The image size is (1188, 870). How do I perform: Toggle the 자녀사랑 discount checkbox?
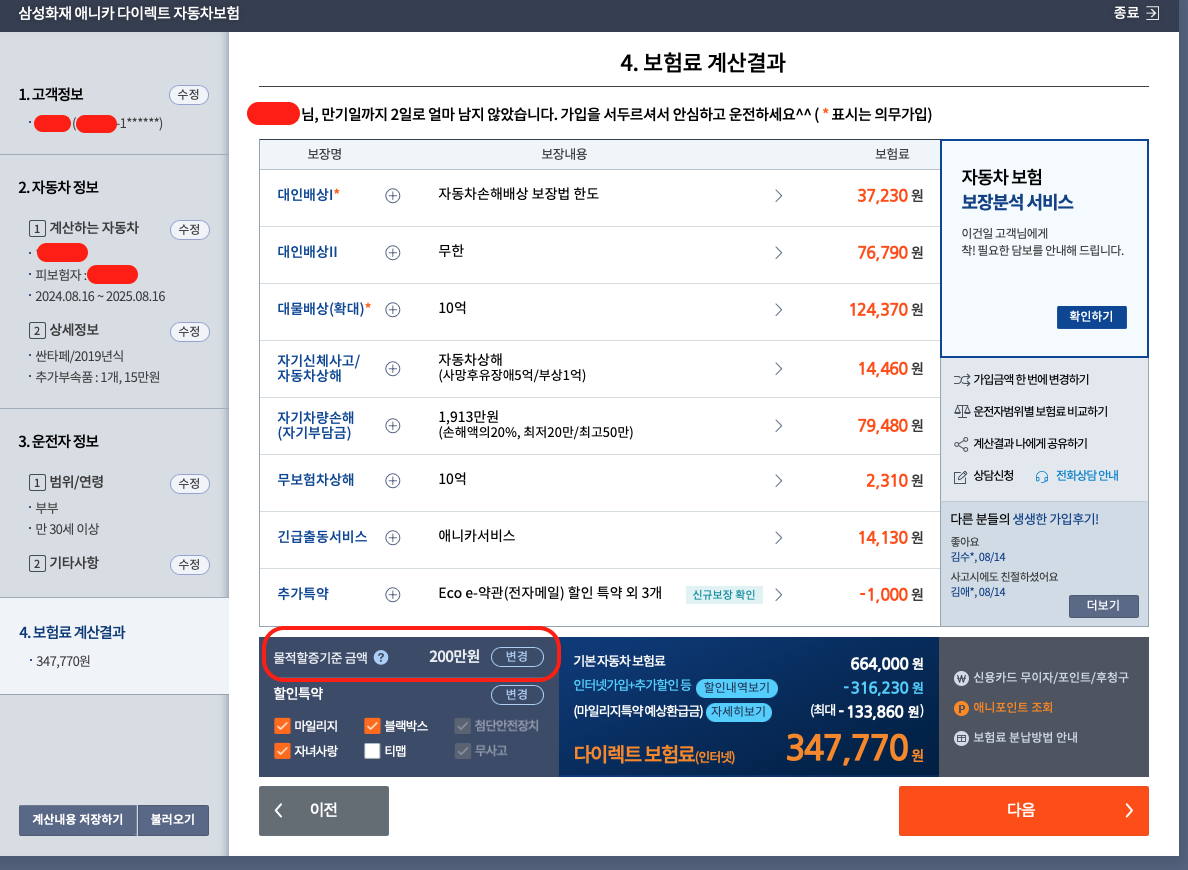pos(282,751)
